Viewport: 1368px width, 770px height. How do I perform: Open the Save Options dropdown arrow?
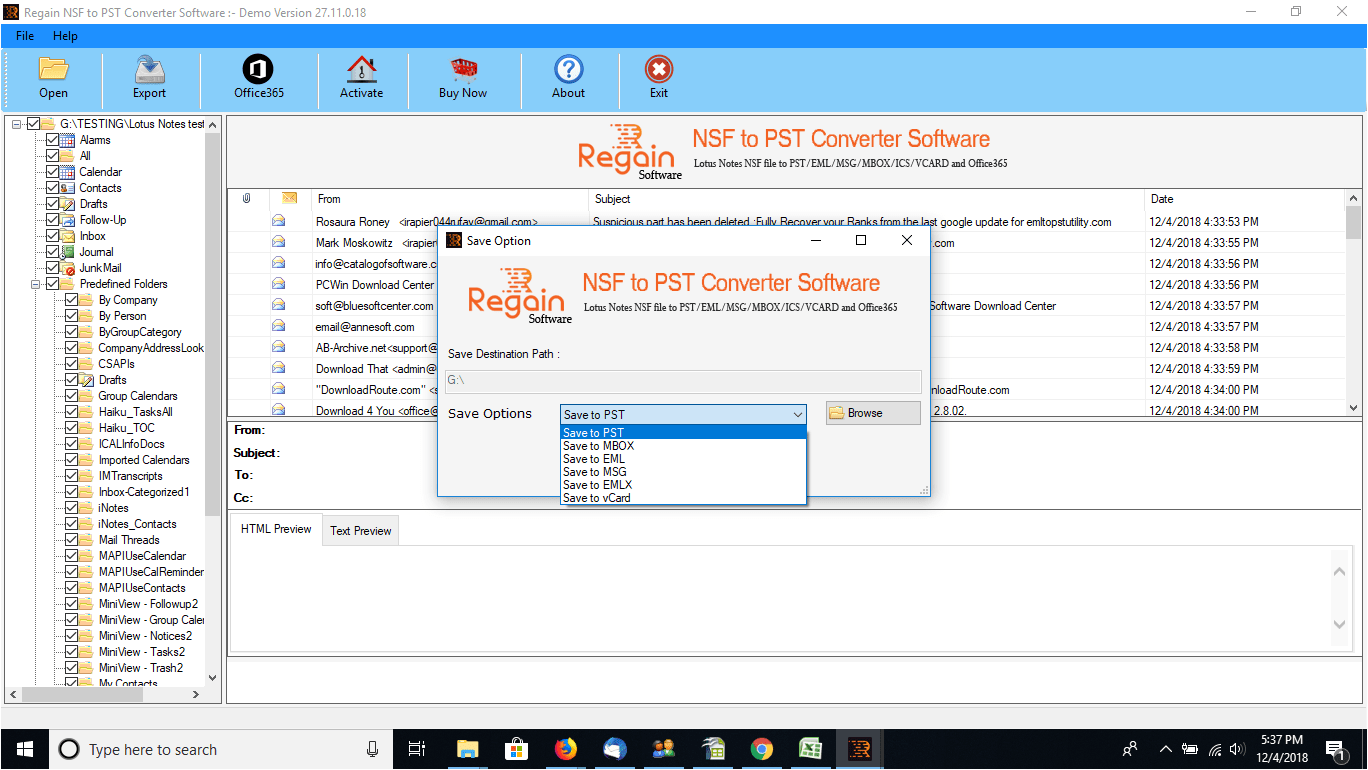(x=797, y=415)
